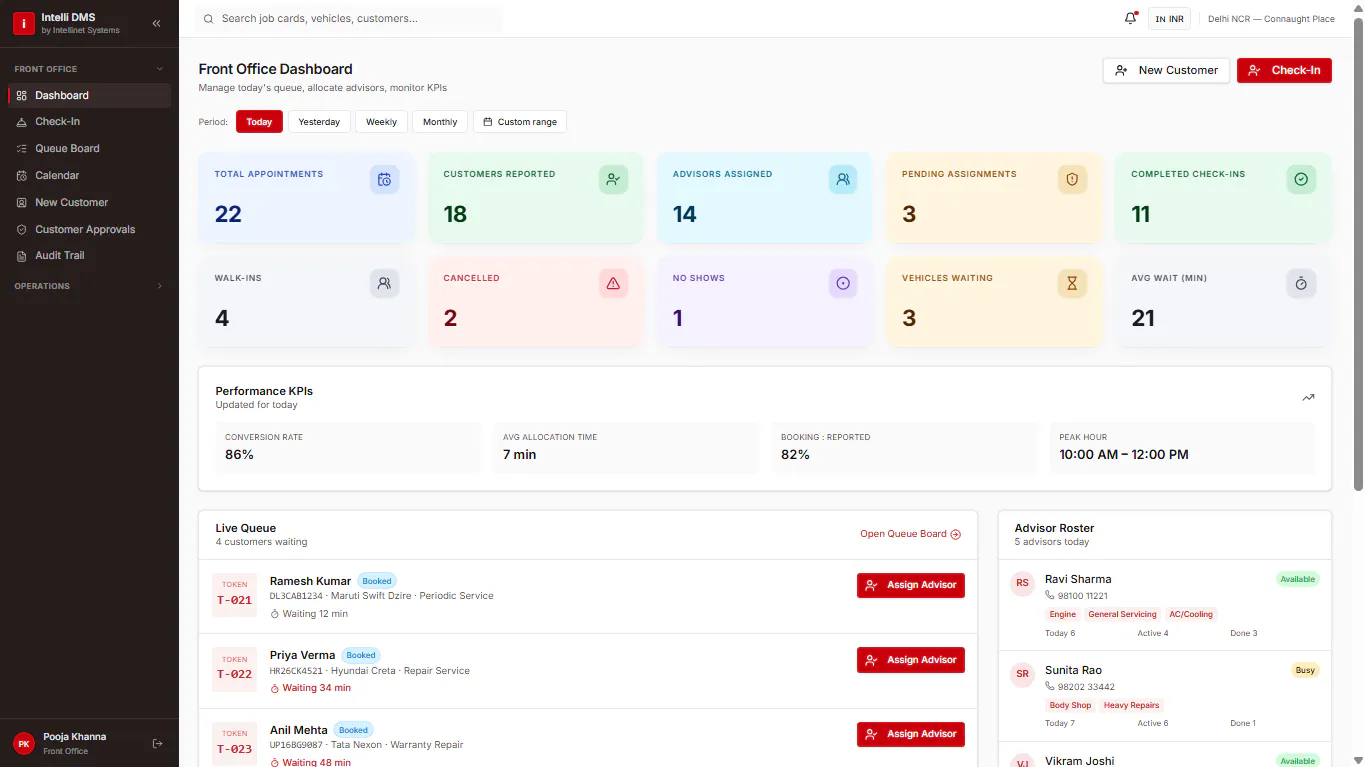Image resolution: width=1365 pixels, height=767 pixels.
Task: Click the AC/Cooling skill tag
Action: [1191, 615]
